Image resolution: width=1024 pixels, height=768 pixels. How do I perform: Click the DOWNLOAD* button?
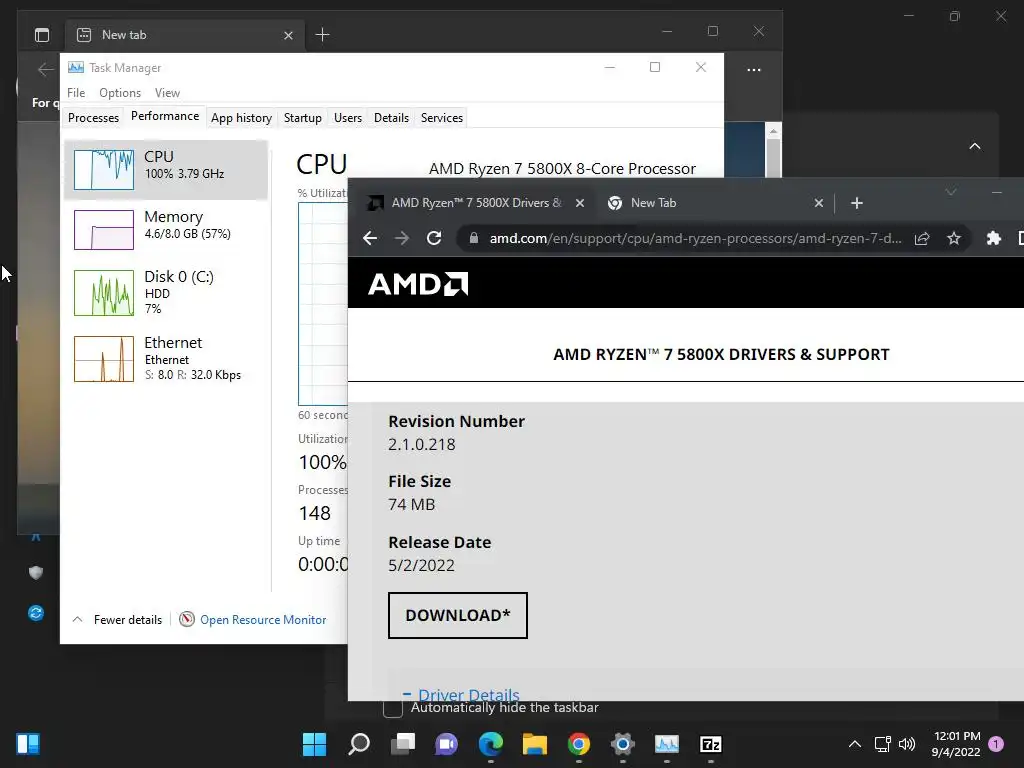tap(457, 615)
